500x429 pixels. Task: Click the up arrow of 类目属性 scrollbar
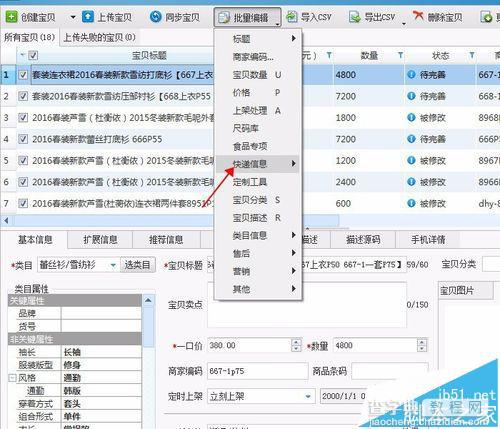148,301
